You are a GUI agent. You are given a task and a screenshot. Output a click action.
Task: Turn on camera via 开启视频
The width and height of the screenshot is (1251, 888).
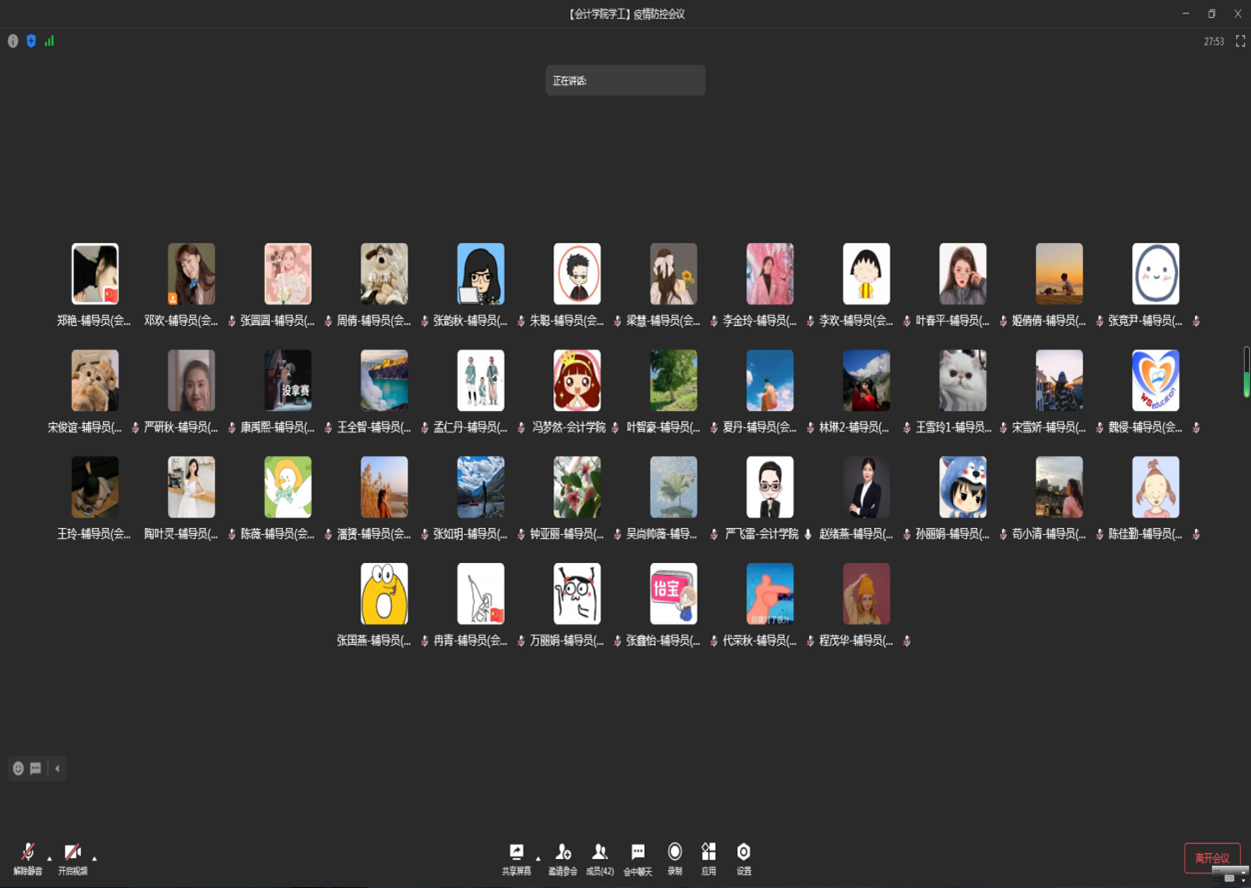click(72, 854)
